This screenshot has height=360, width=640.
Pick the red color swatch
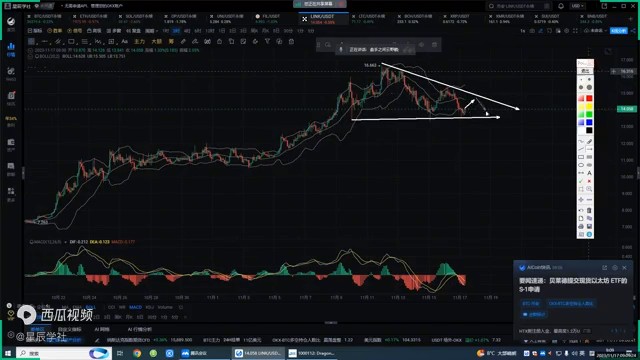pos(589,98)
